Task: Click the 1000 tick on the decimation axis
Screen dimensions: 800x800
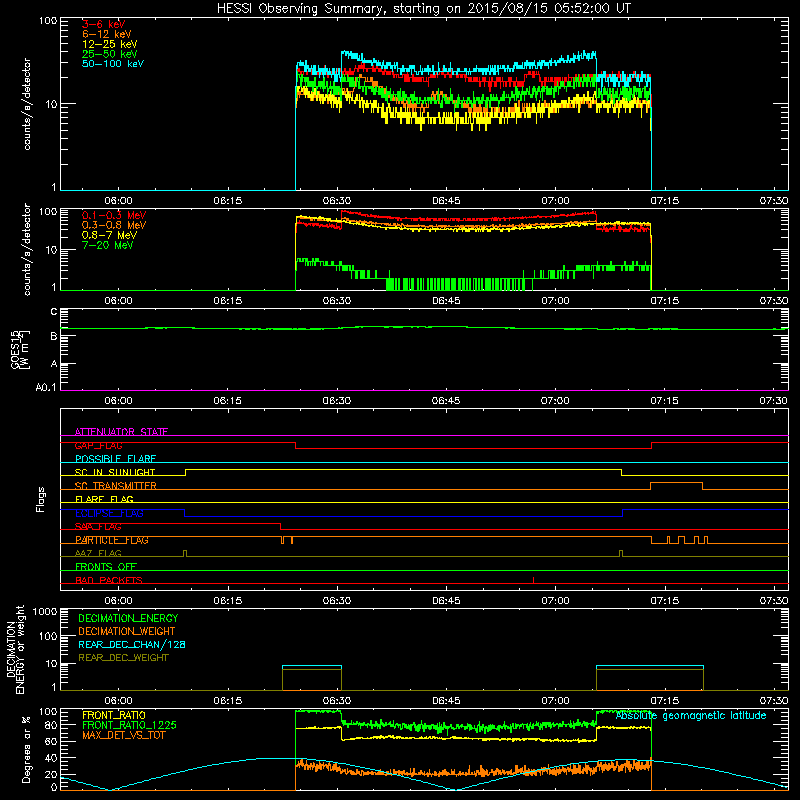Action: 45,611
